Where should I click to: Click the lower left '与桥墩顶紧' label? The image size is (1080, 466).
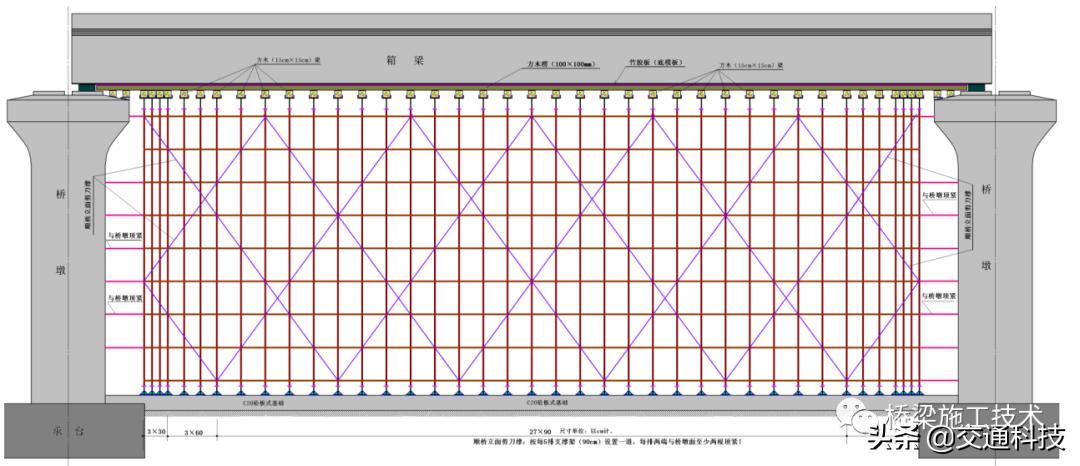[x=125, y=299]
